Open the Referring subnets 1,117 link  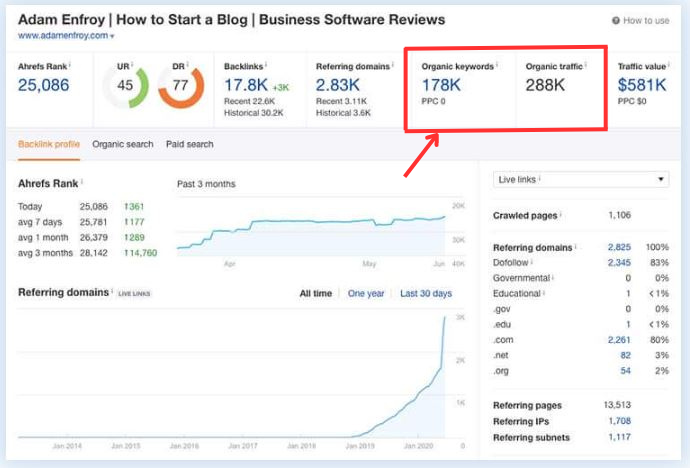(x=620, y=437)
